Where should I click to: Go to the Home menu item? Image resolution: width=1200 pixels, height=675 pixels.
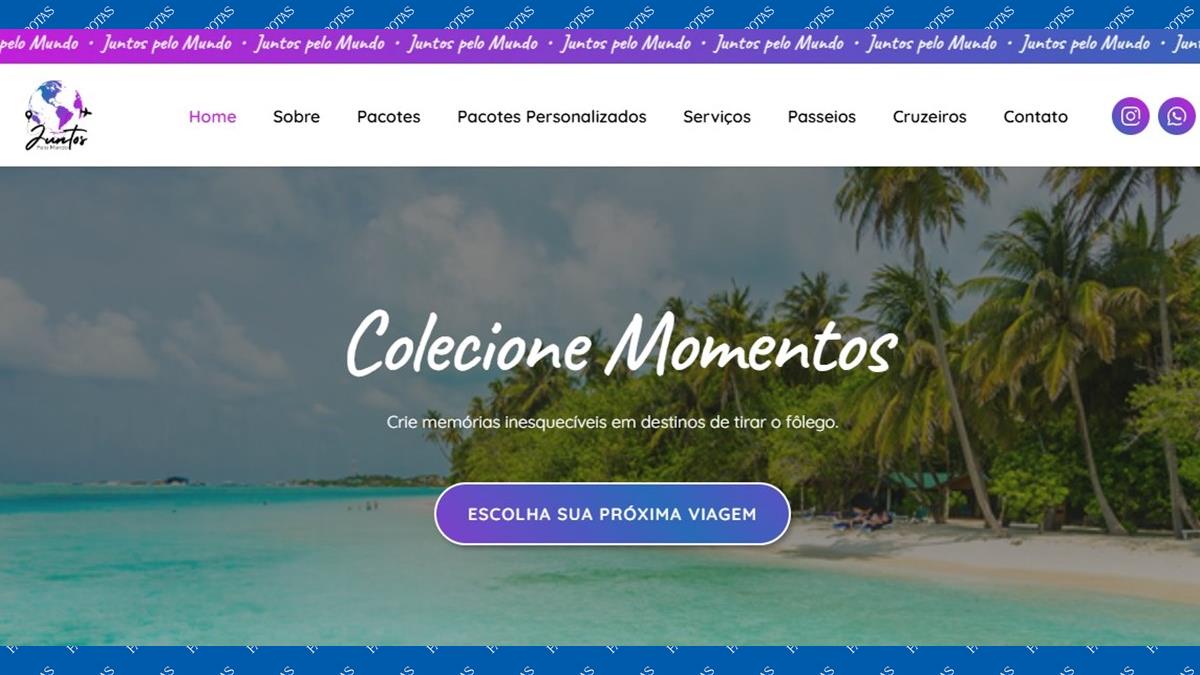[x=213, y=117]
